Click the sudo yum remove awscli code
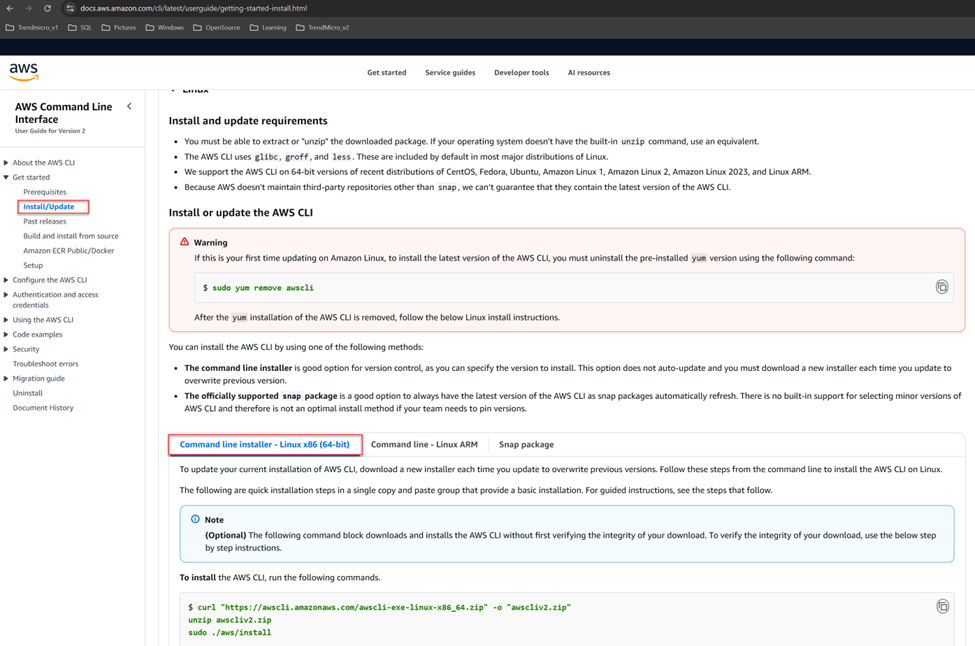 coord(263,288)
